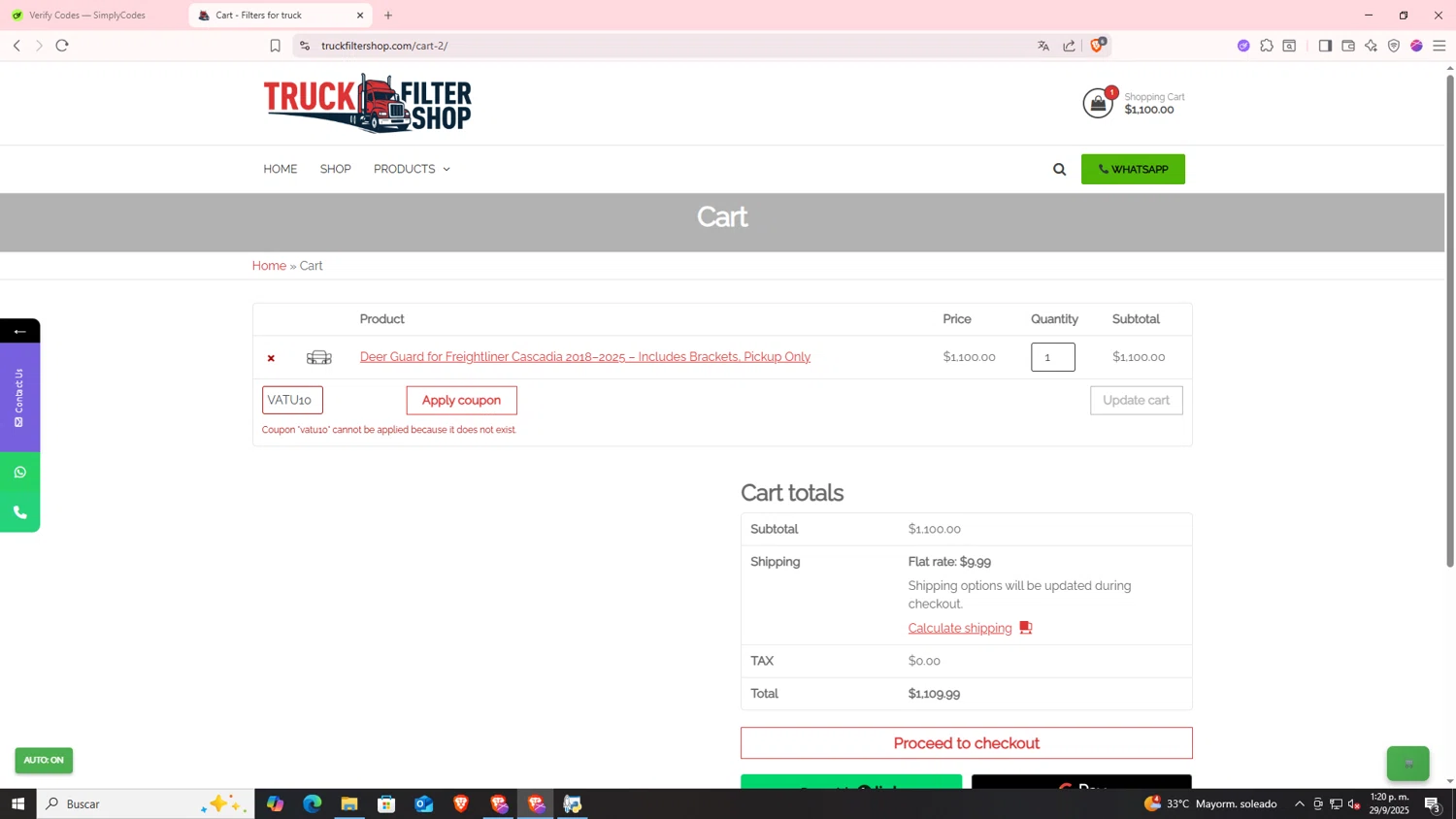
Task: Click the coupon does not exist error text
Action: click(x=389, y=430)
